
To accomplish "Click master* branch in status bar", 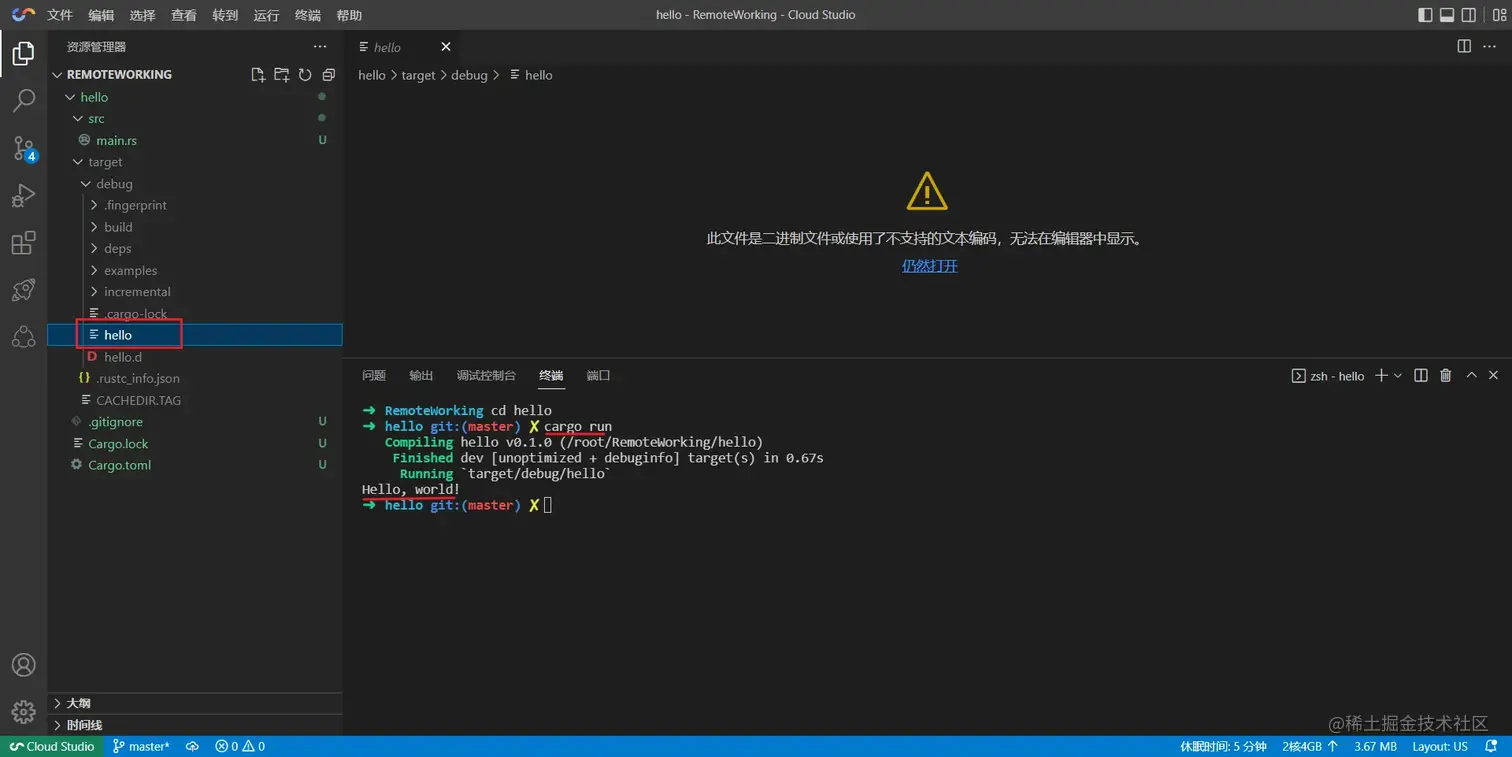I will [x=141, y=746].
